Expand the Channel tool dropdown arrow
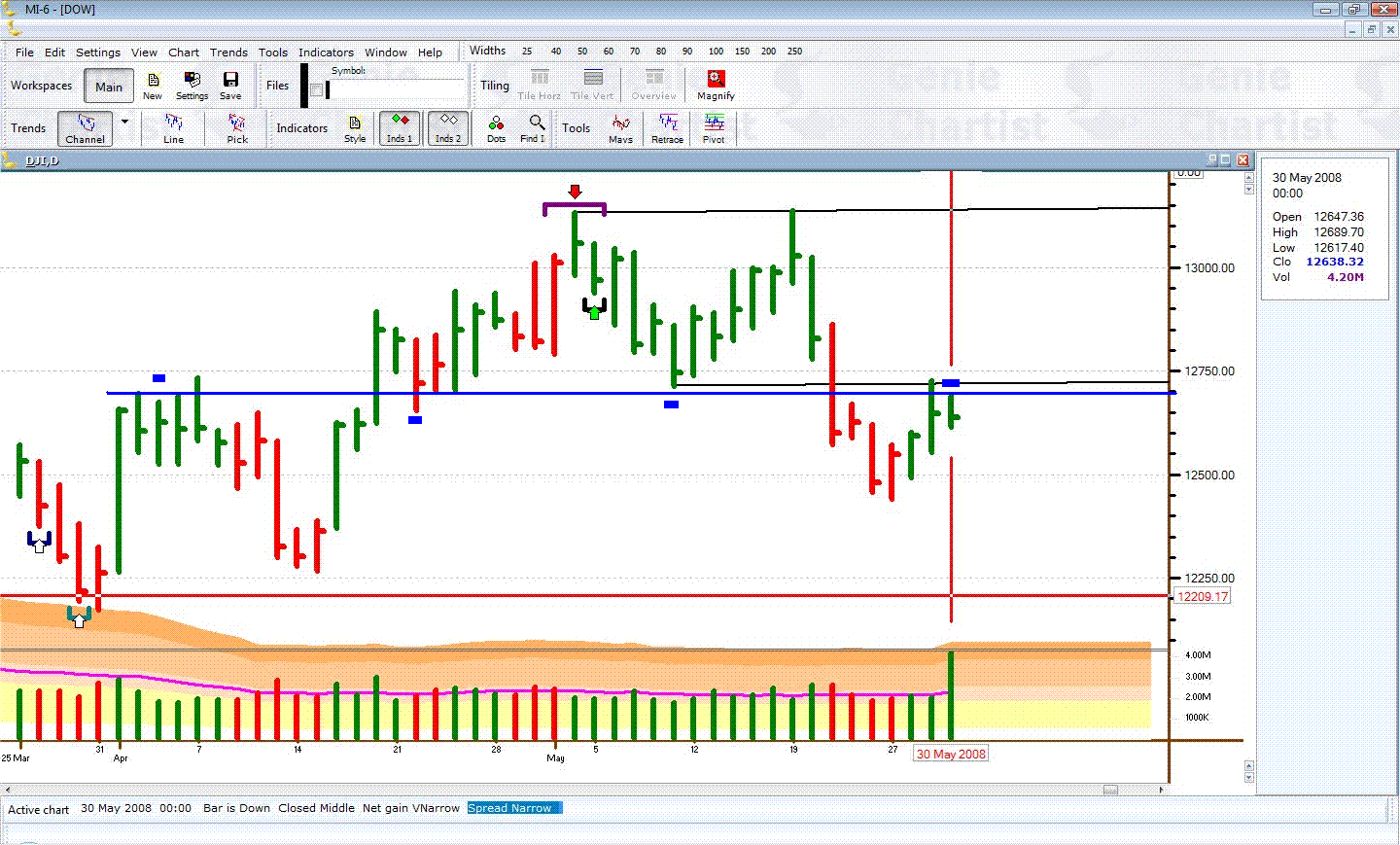 point(124,122)
